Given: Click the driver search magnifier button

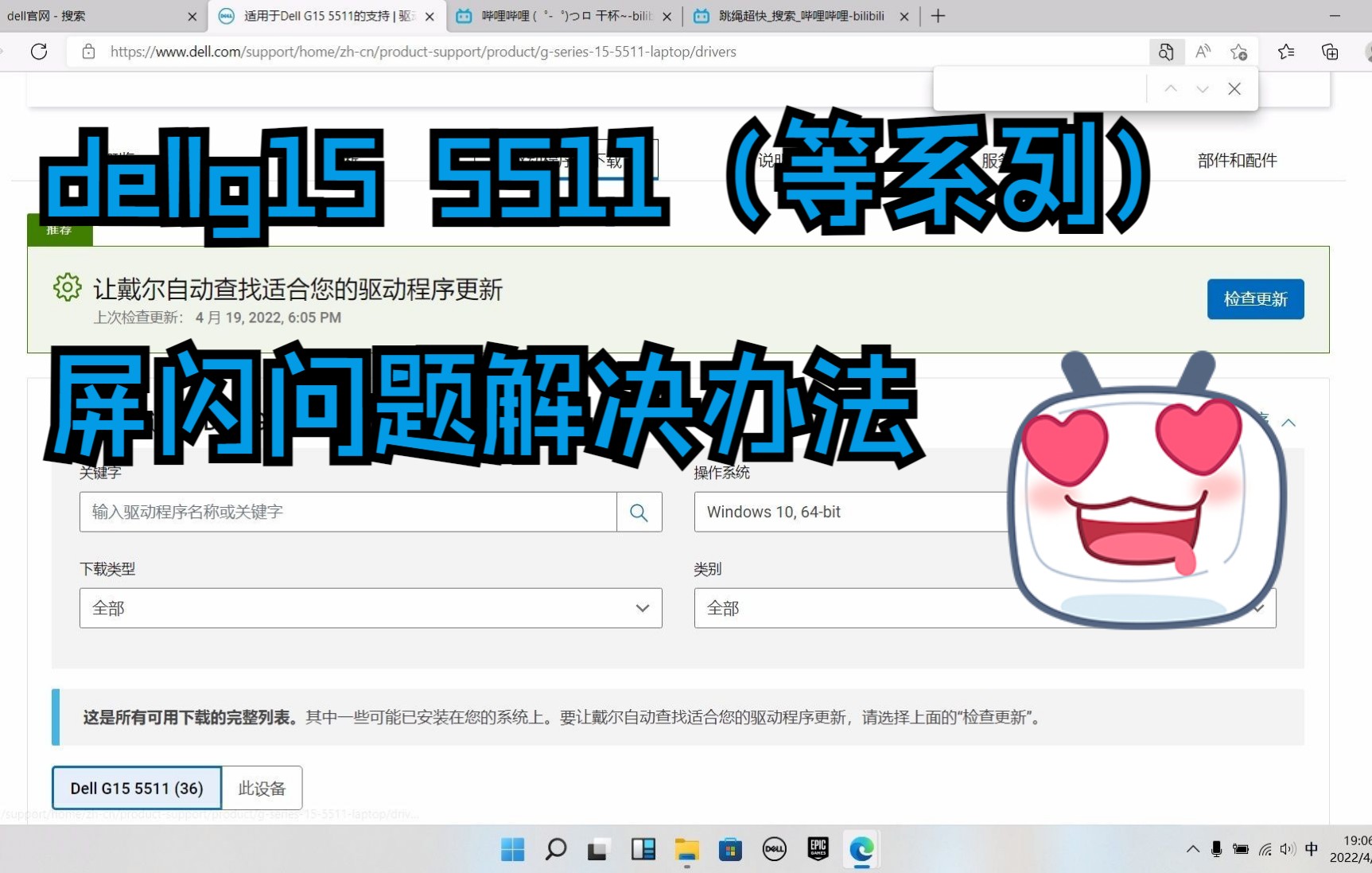Looking at the screenshot, I should coord(639,512).
